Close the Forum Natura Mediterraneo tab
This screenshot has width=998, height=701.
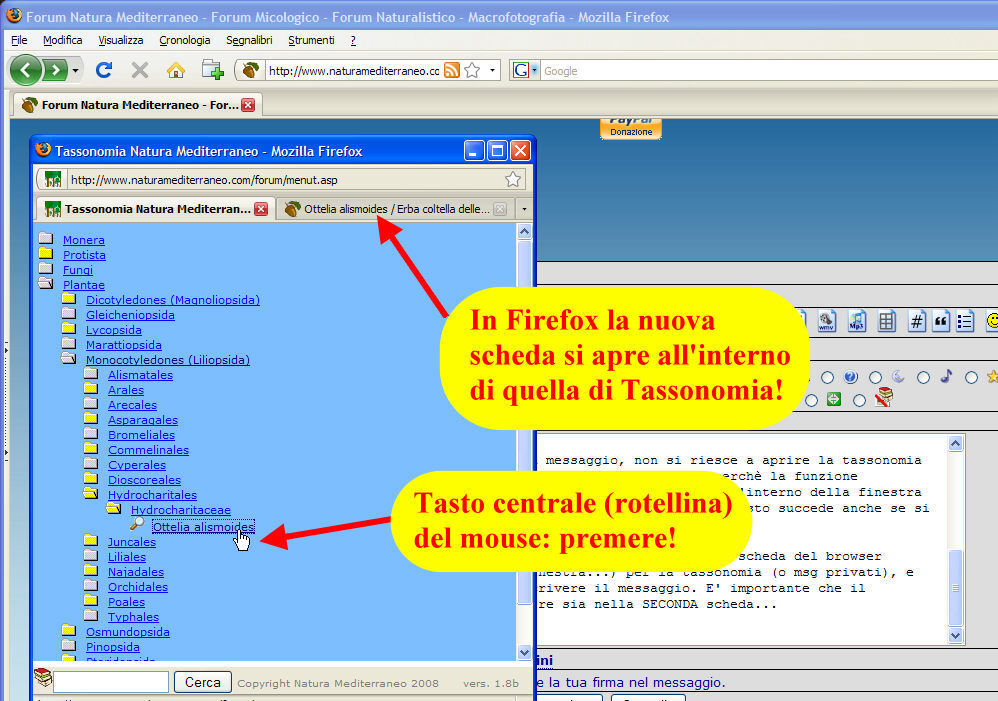coord(248,105)
